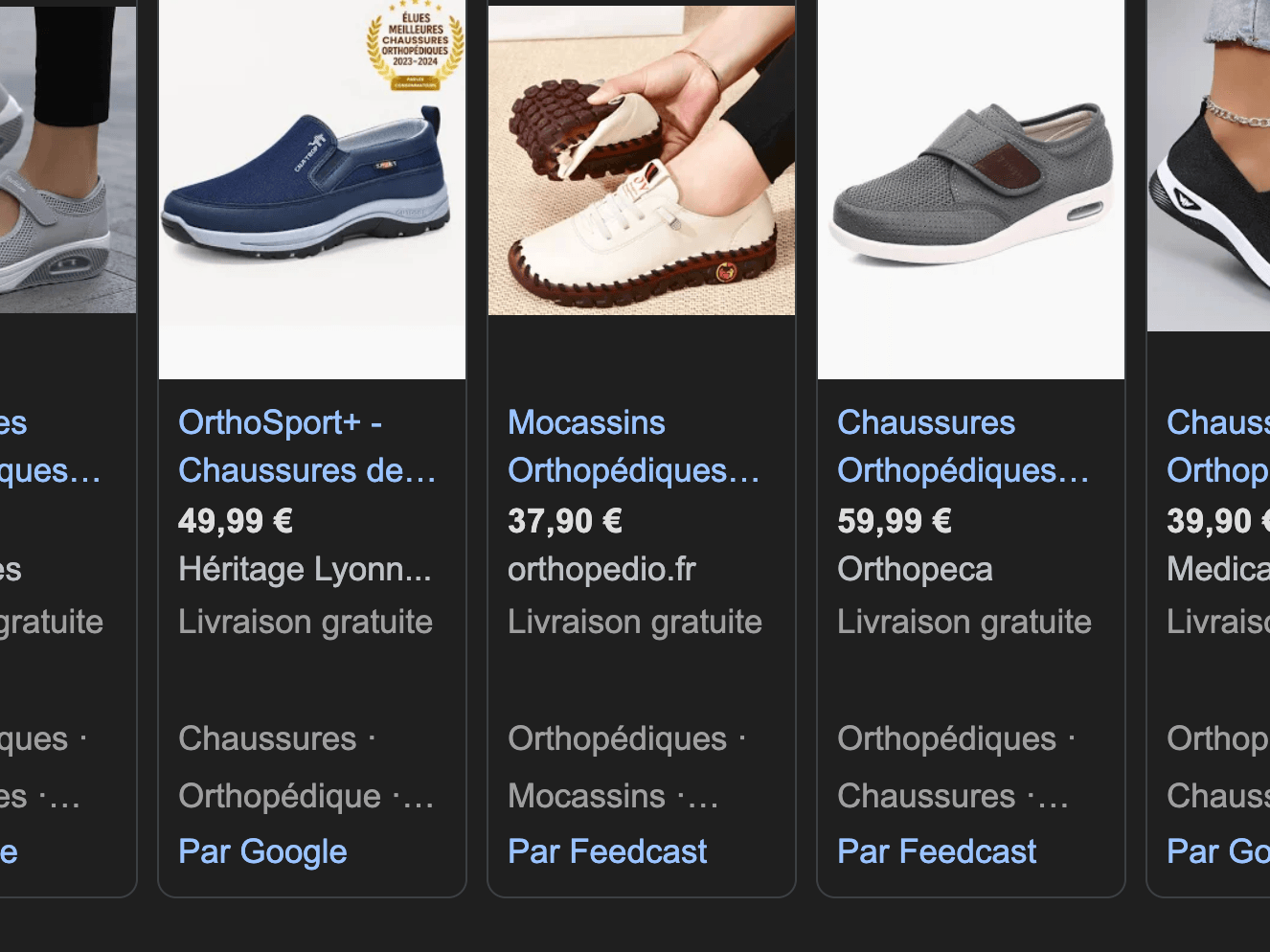Click the orthopedio.fr seller name

(x=601, y=570)
